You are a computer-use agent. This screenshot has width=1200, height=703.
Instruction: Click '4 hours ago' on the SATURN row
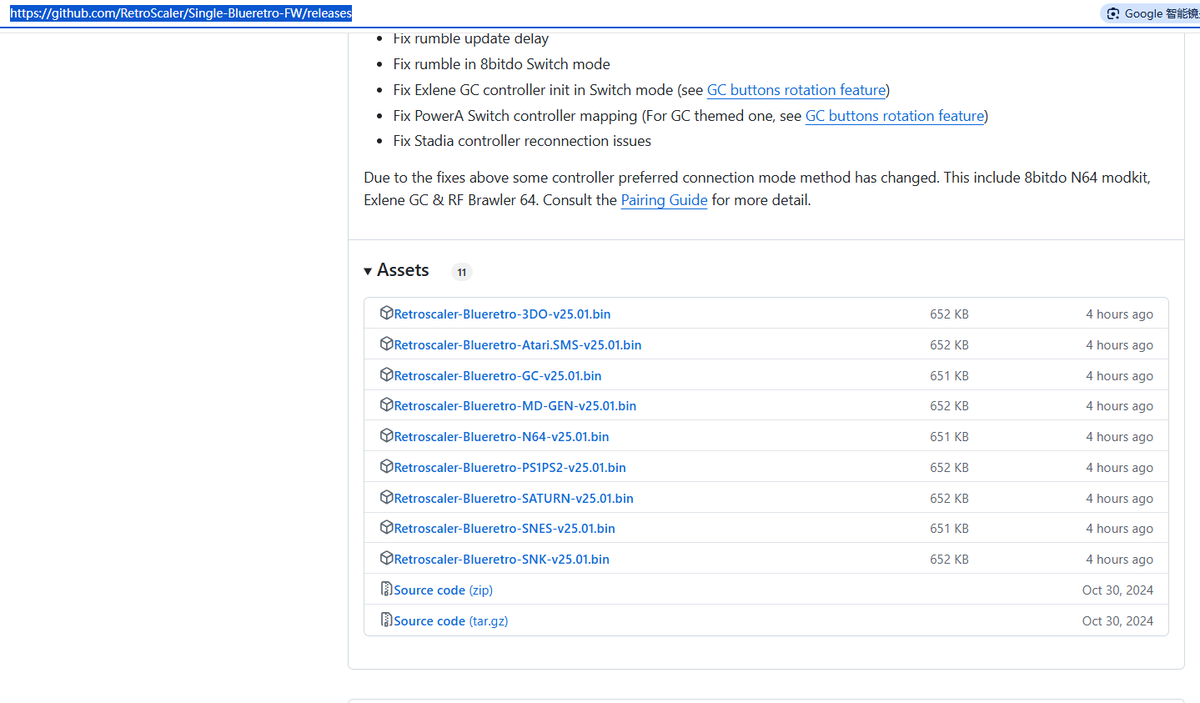(x=1119, y=498)
